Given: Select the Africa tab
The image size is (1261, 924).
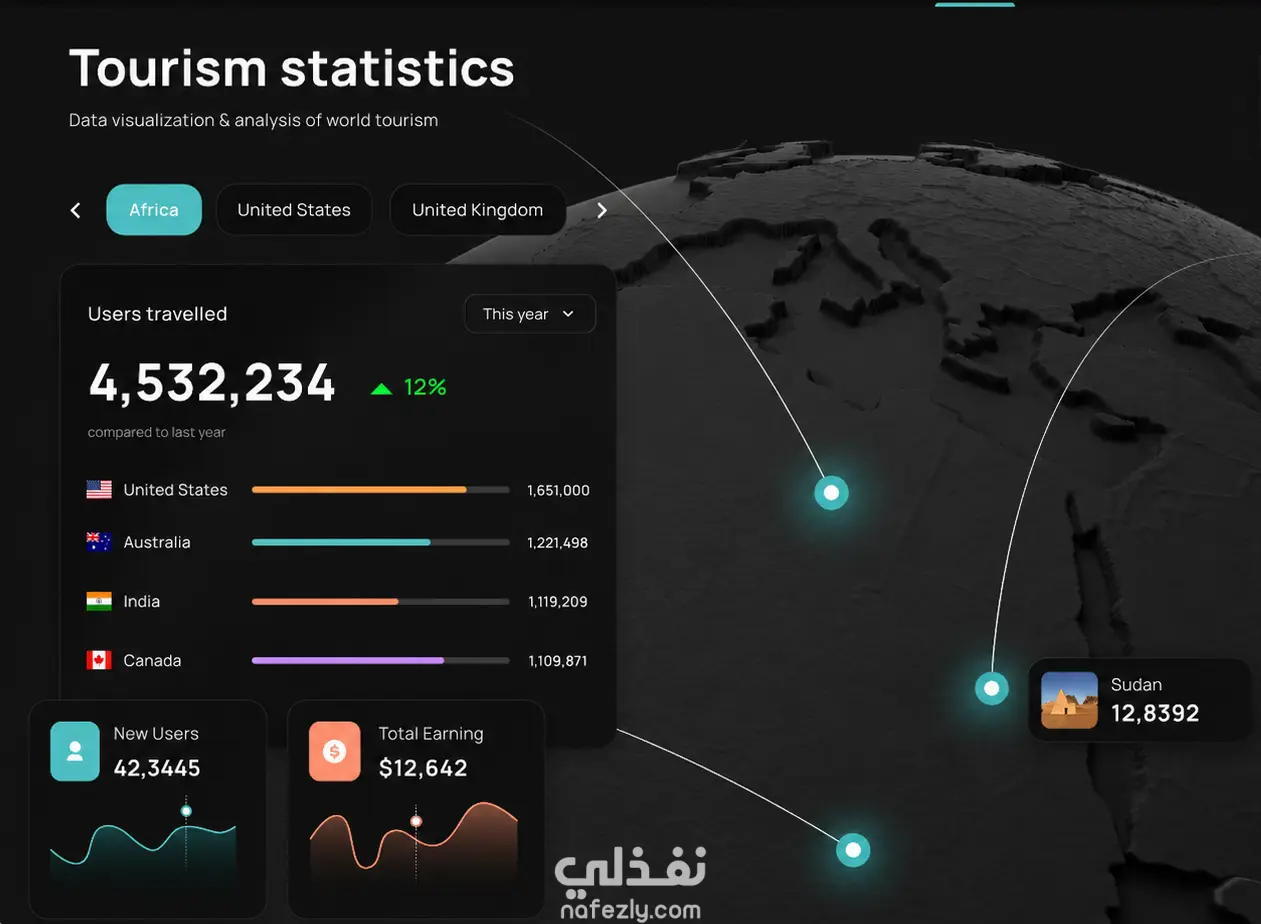Looking at the screenshot, I should tap(154, 210).
